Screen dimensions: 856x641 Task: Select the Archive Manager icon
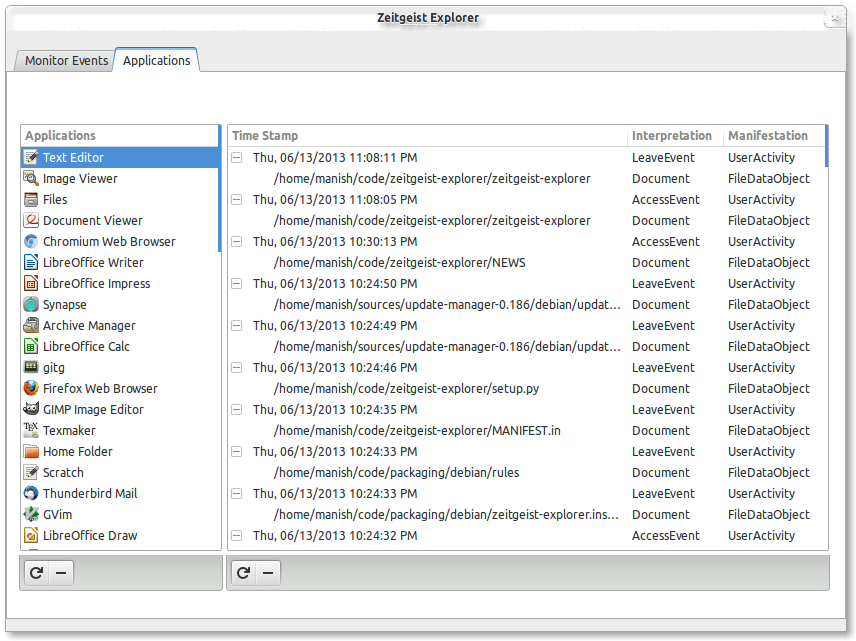(32, 325)
